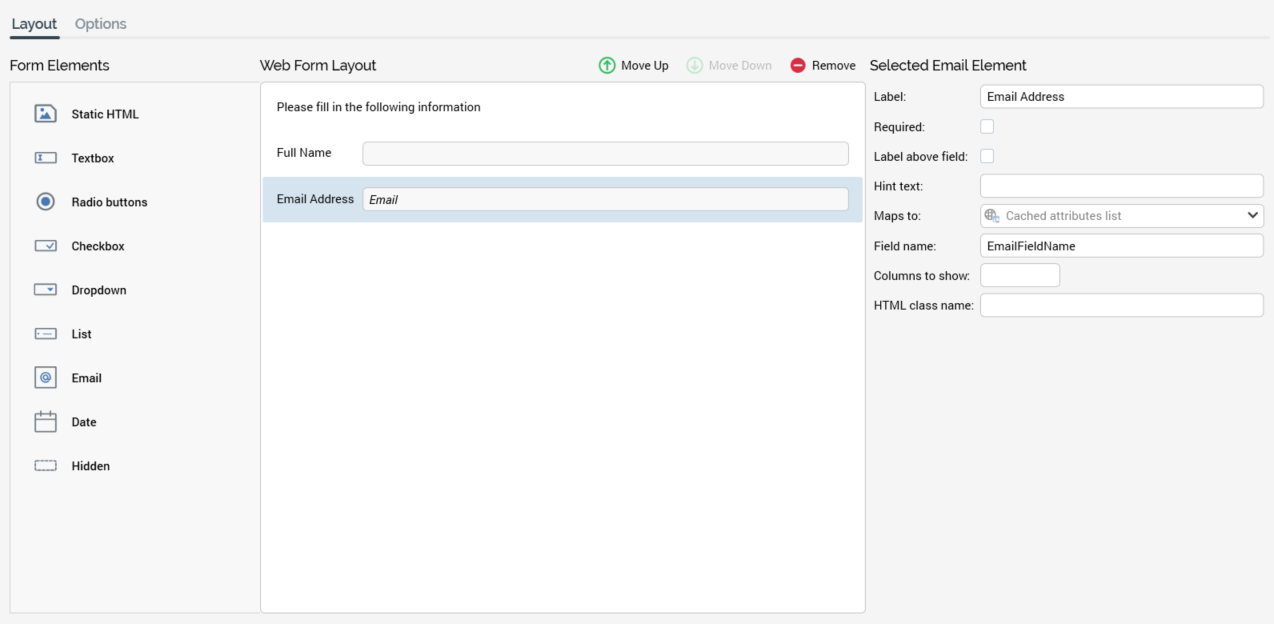
Task: Select the Static HTML element icon
Action: pyautogui.click(x=45, y=114)
